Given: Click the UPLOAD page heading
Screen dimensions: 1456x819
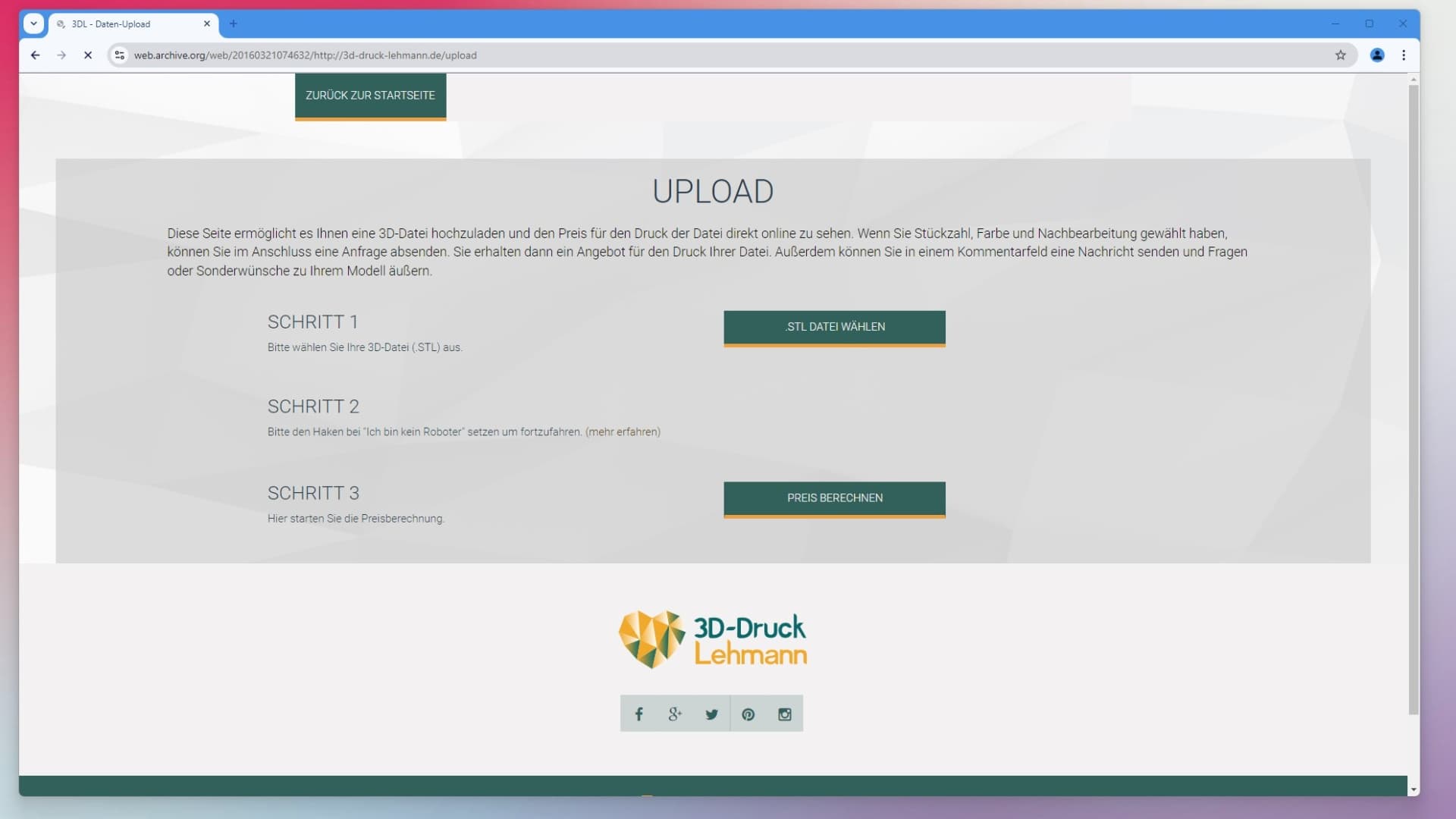Looking at the screenshot, I should pos(713,192).
